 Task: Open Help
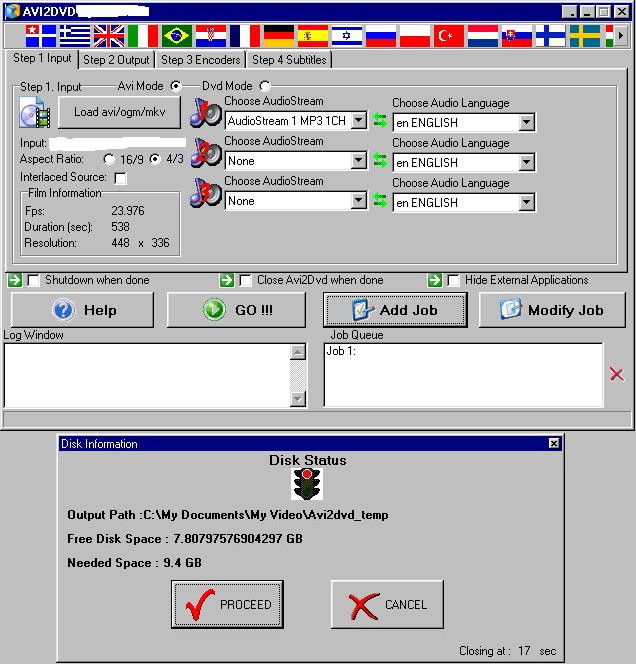tap(83, 310)
